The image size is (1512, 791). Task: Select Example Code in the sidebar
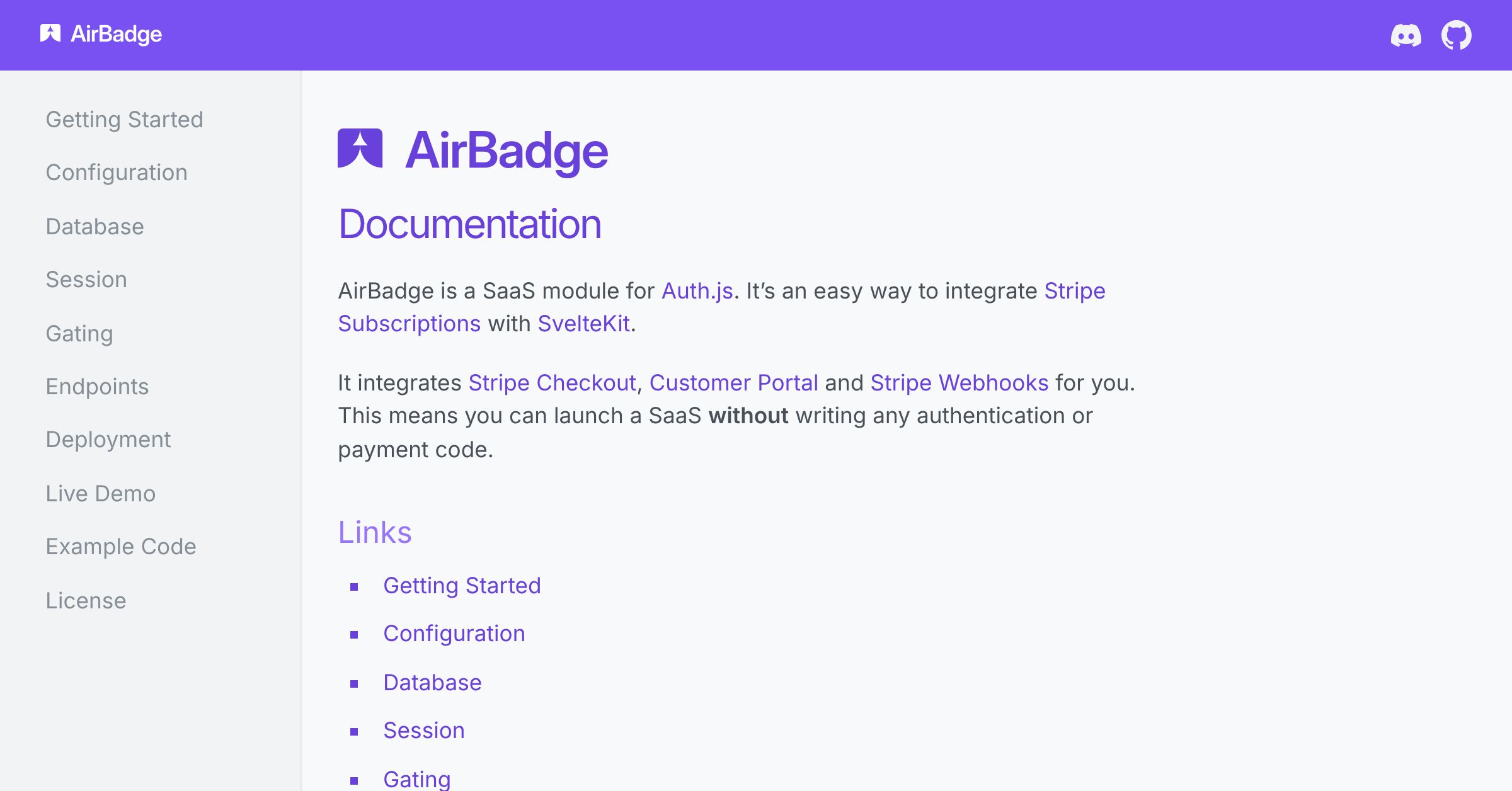point(121,547)
